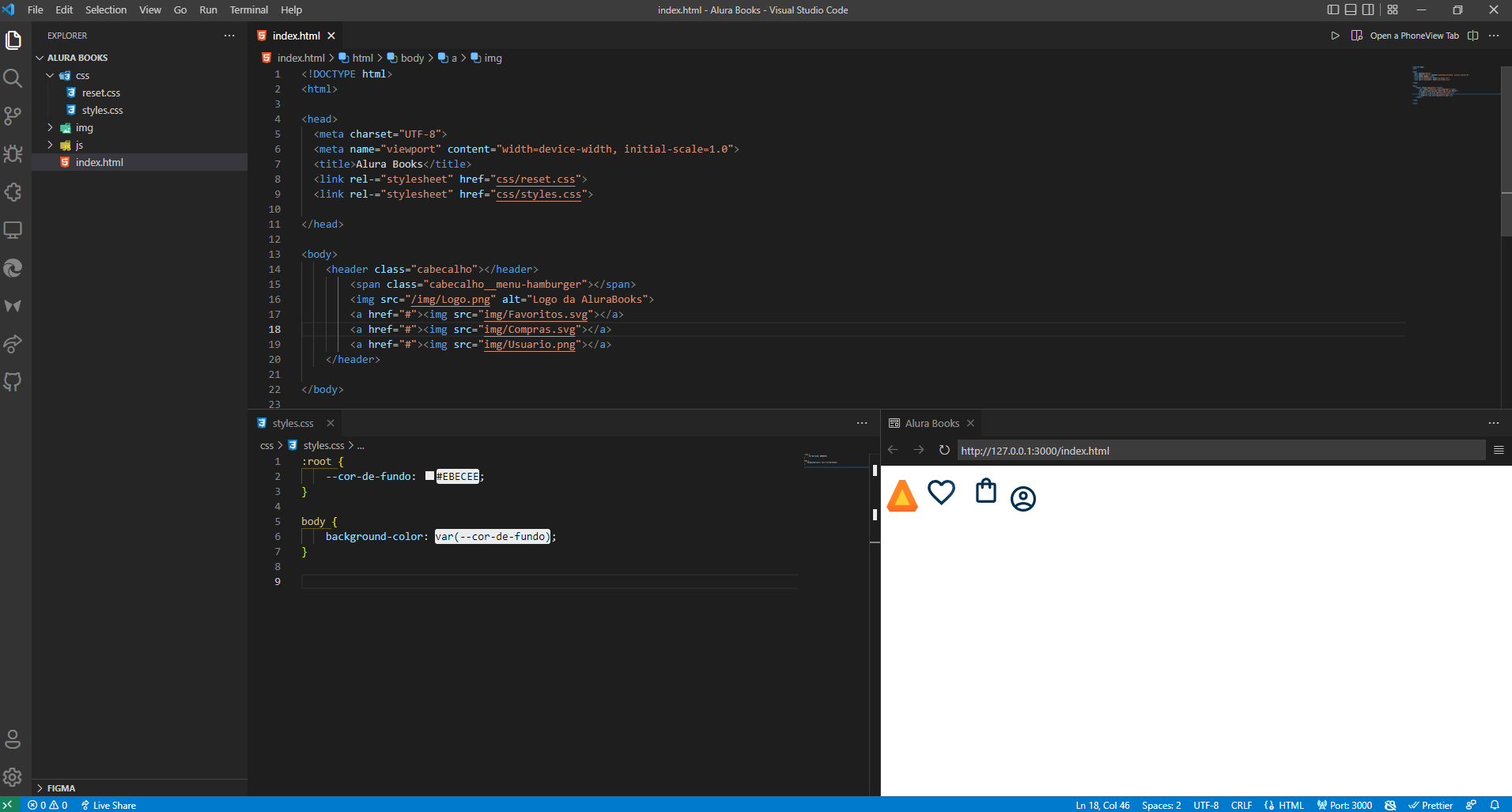This screenshot has width=1512, height=812.
Task: Switch to the styles.css editor tab
Action: click(293, 423)
